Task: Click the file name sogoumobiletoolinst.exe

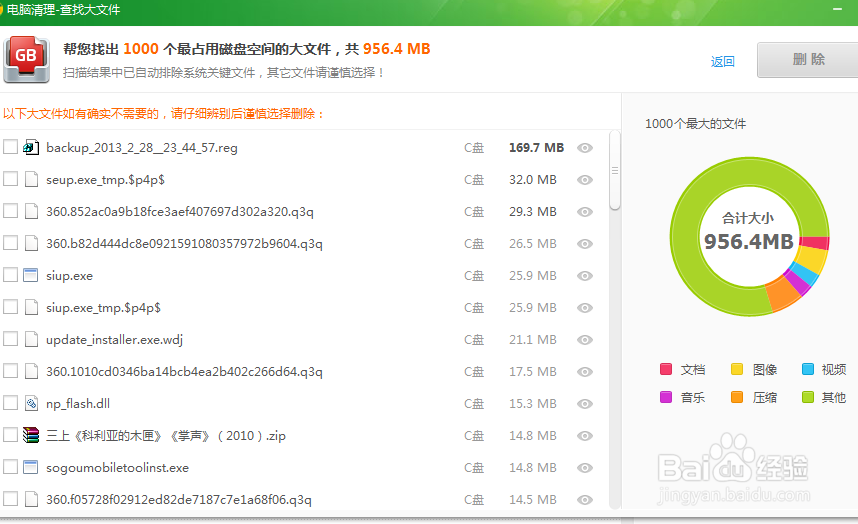Action: pyautogui.click(x=117, y=468)
